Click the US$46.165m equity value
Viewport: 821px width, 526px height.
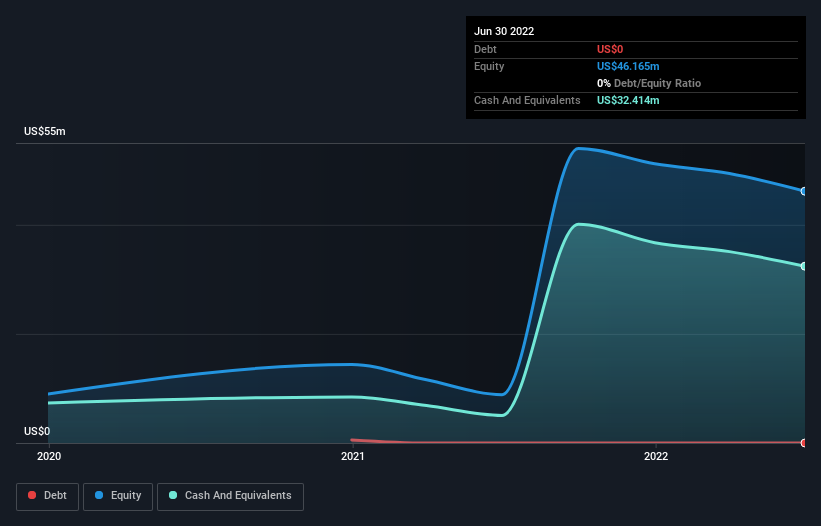(x=628, y=66)
